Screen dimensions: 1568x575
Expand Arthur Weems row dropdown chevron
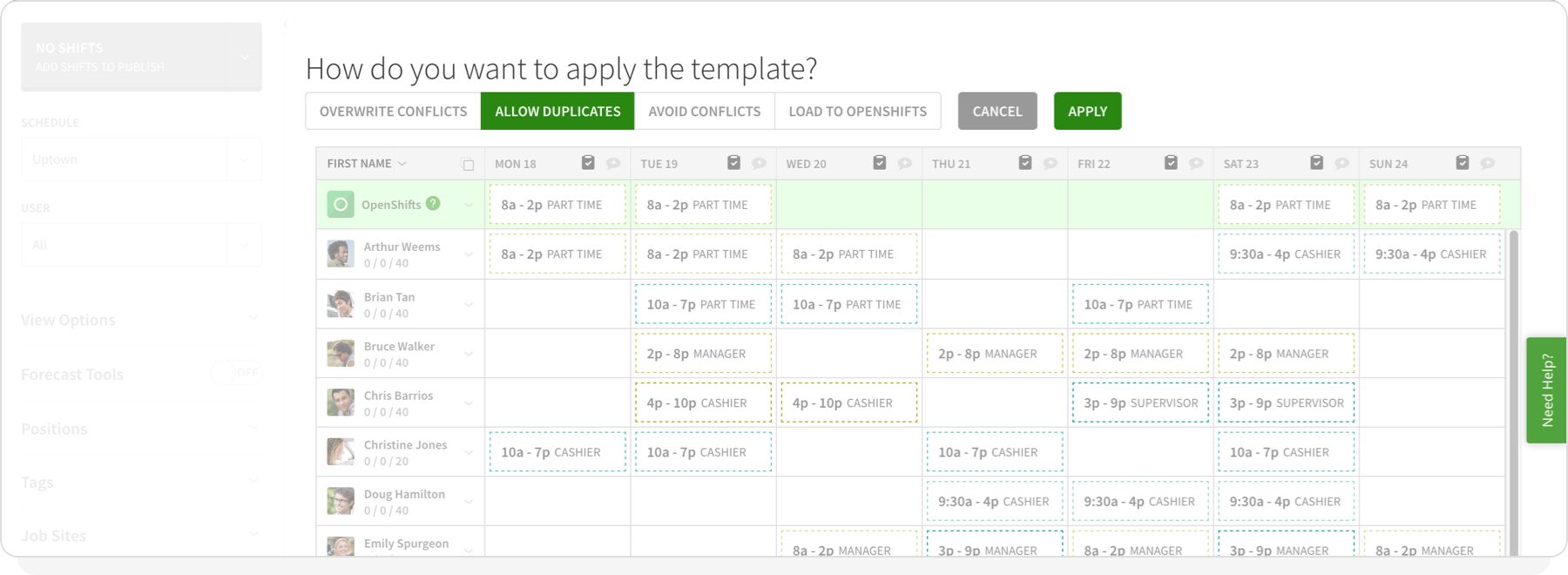click(469, 254)
